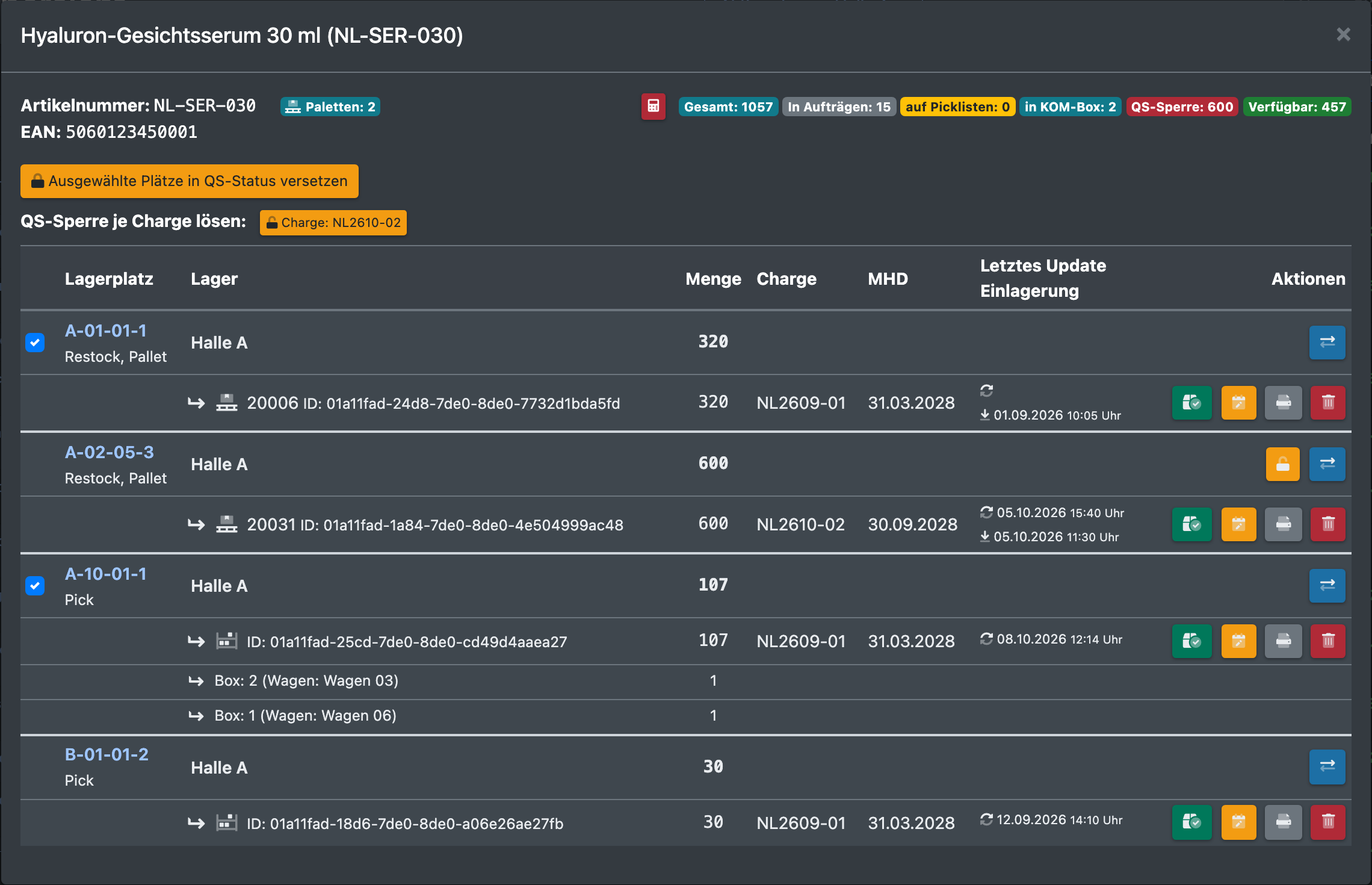Click the In Aufträgen: 15 badge
Screen dimensions: 1372x885
coord(839,107)
